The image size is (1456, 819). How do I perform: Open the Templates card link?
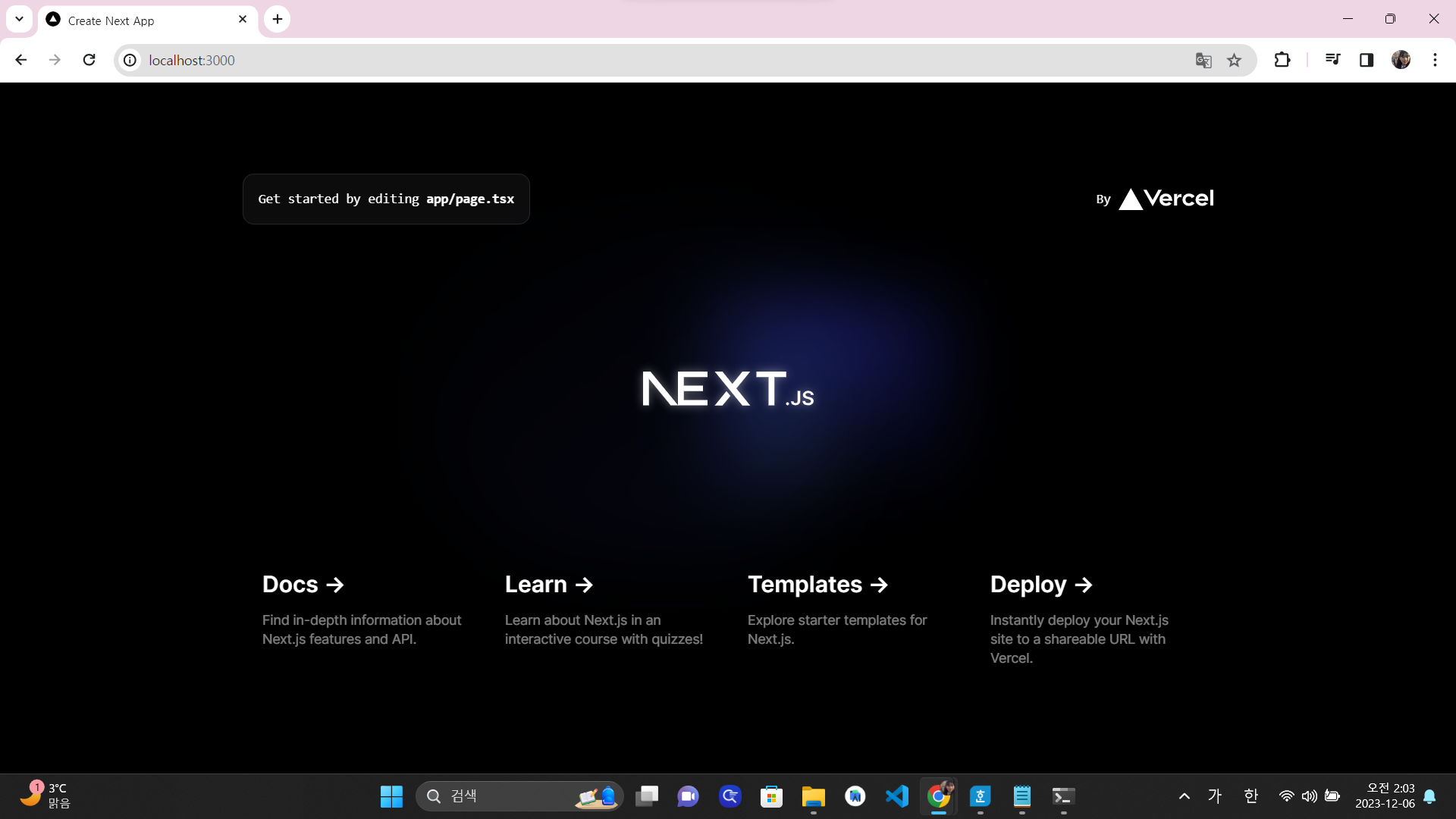pyautogui.click(x=849, y=610)
